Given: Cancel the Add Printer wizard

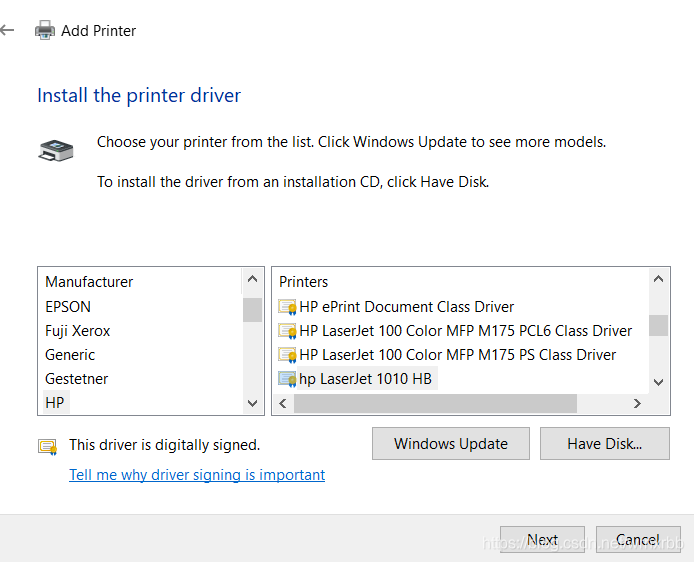Looking at the screenshot, I should [x=638, y=539].
